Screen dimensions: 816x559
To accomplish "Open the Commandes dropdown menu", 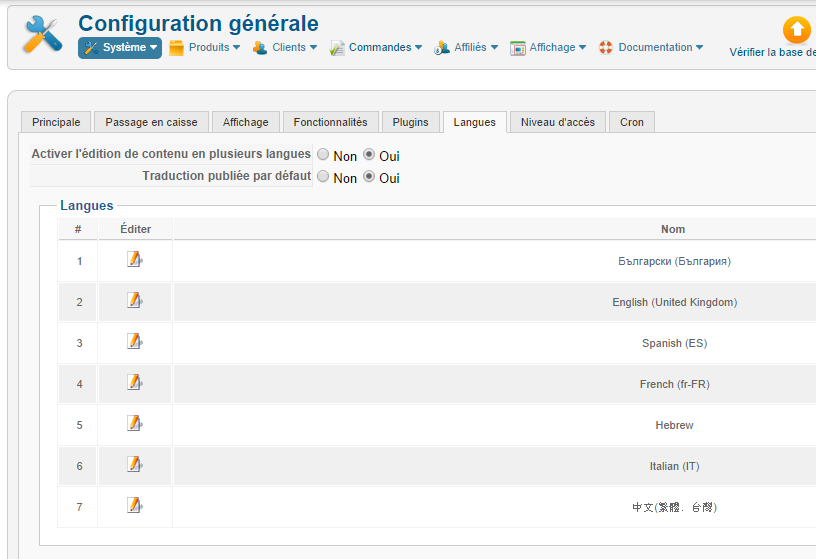I will tap(376, 48).
